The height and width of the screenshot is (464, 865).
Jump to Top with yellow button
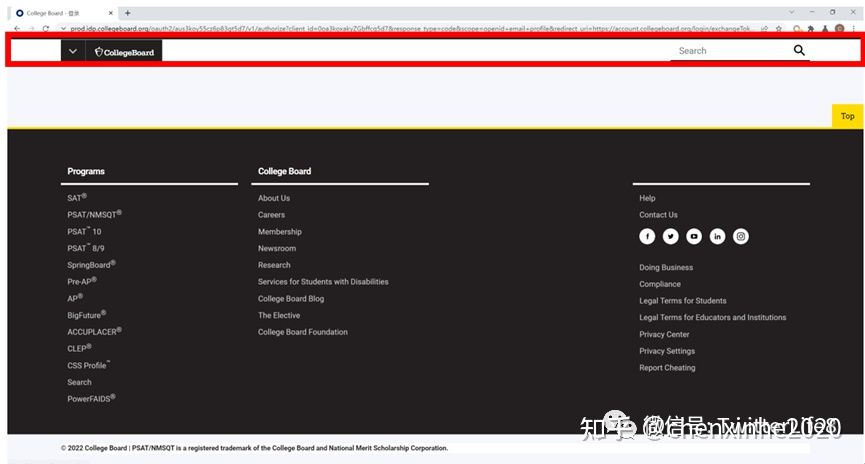click(847, 116)
